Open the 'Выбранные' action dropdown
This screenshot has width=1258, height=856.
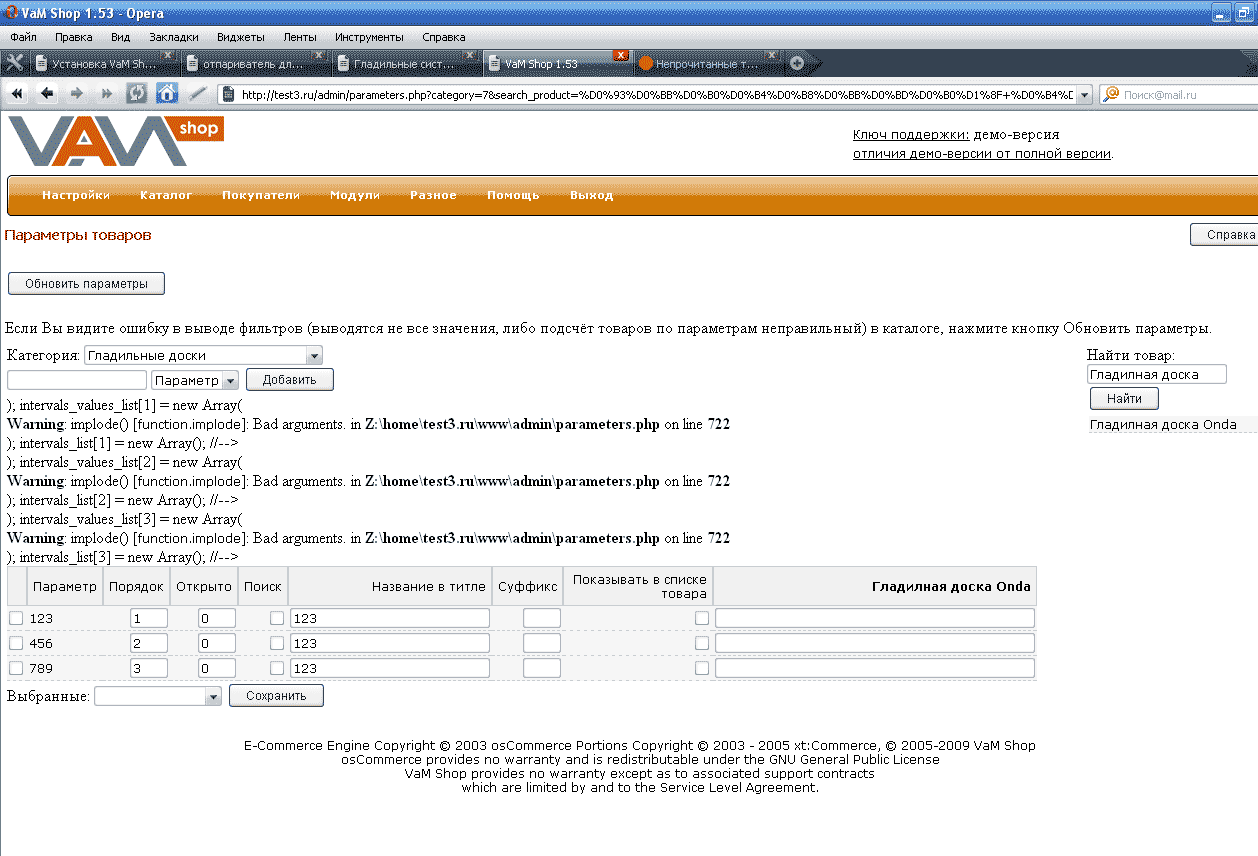[158, 696]
